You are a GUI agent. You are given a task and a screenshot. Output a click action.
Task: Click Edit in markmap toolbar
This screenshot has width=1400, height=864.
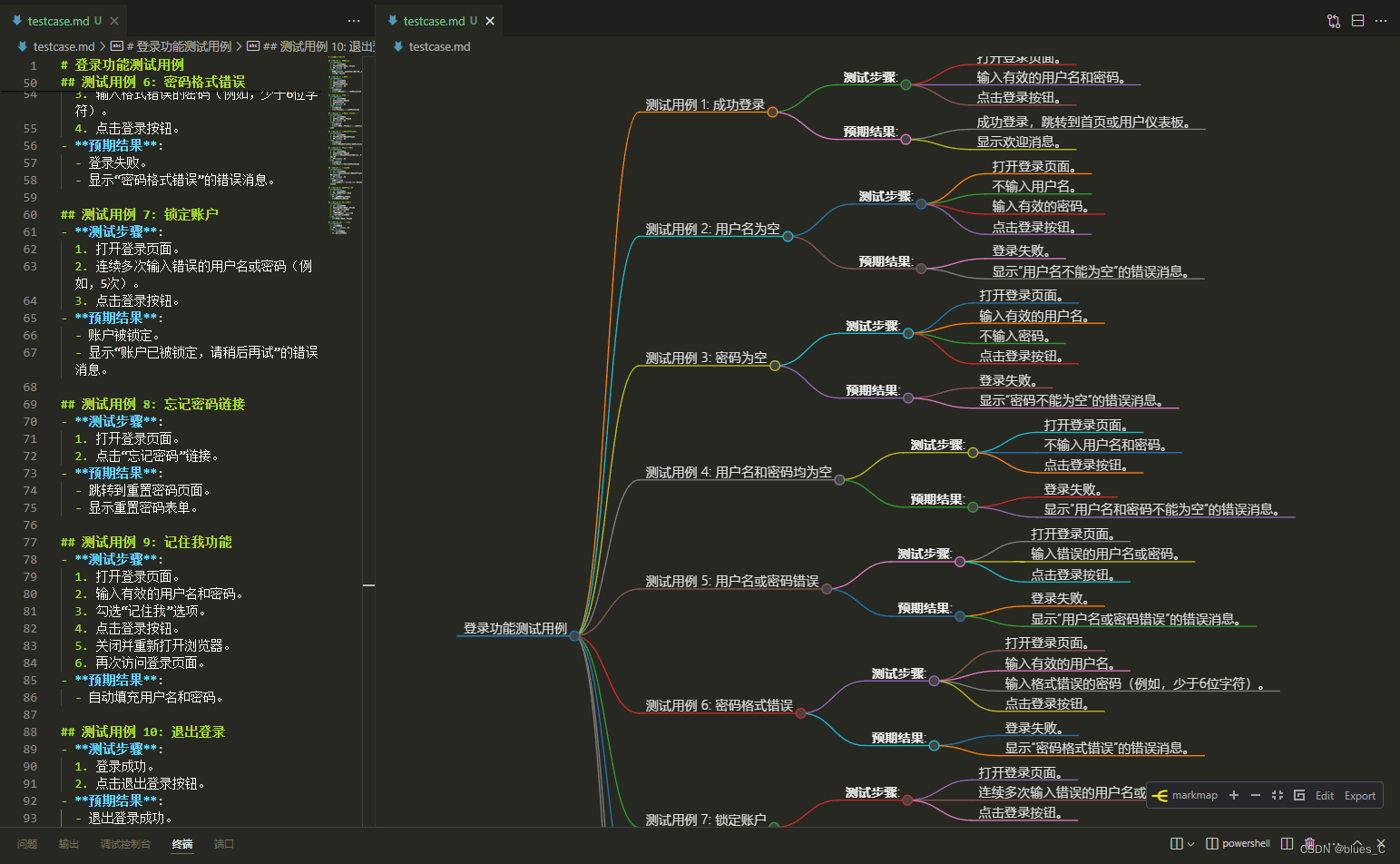[x=1325, y=796]
